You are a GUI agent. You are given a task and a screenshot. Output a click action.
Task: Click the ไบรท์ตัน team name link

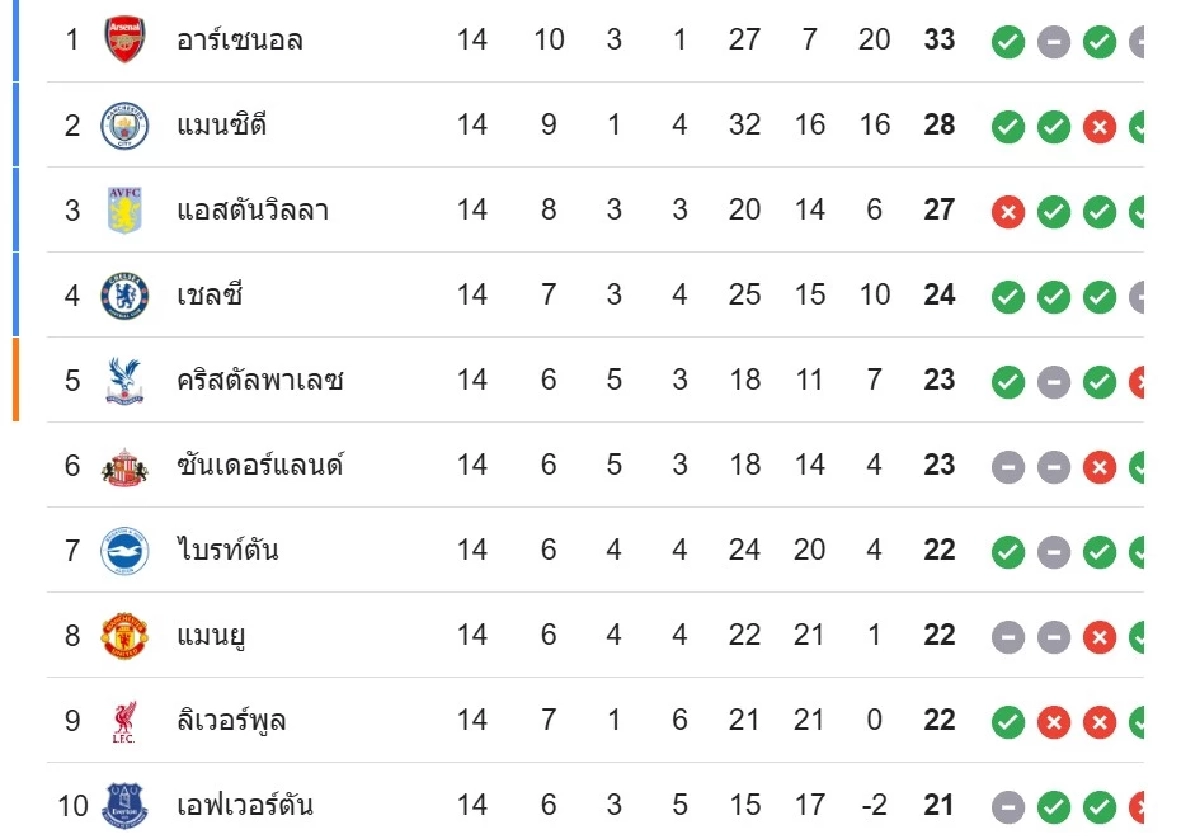(227, 551)
